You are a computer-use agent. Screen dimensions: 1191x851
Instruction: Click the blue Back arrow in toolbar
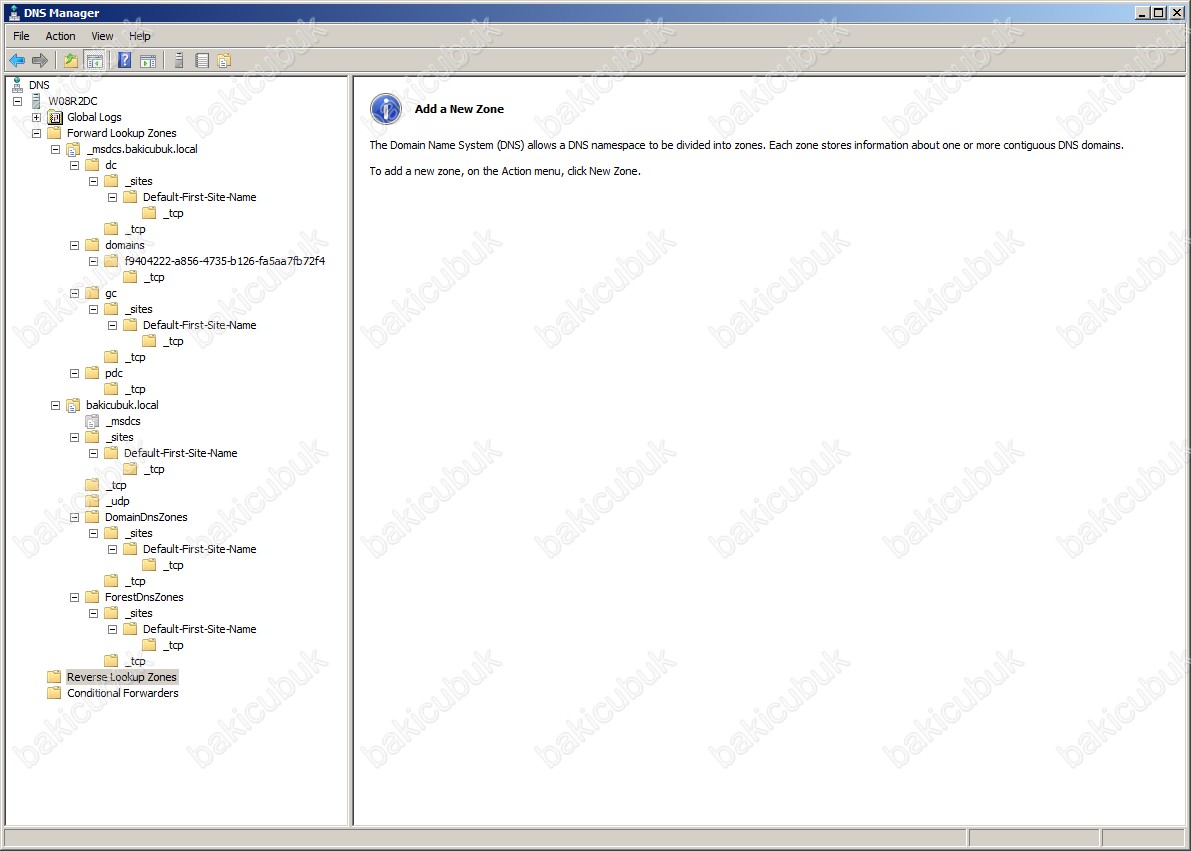(17, 61)
